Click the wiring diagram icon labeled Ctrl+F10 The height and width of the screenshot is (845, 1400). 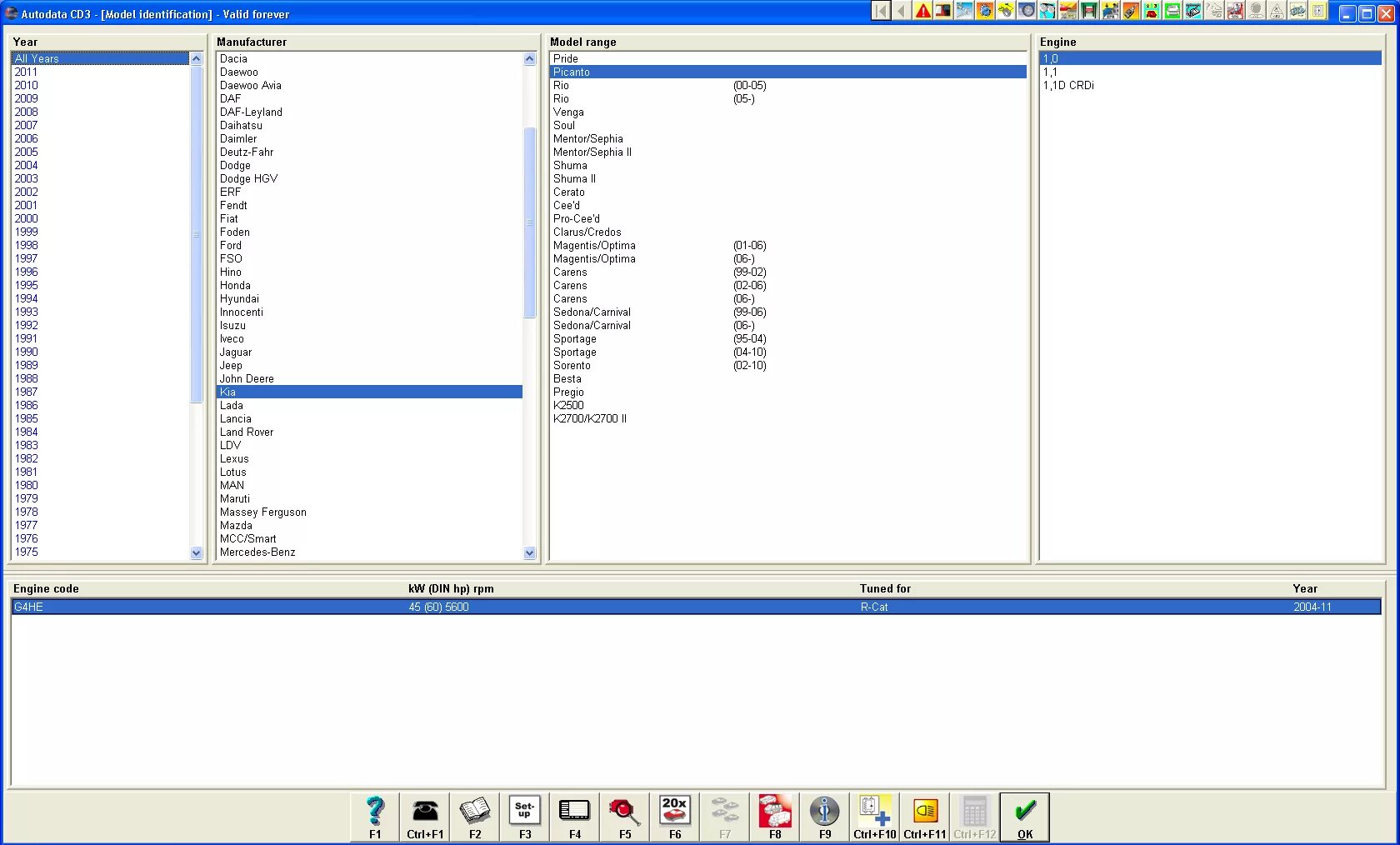tap(875, 817)
